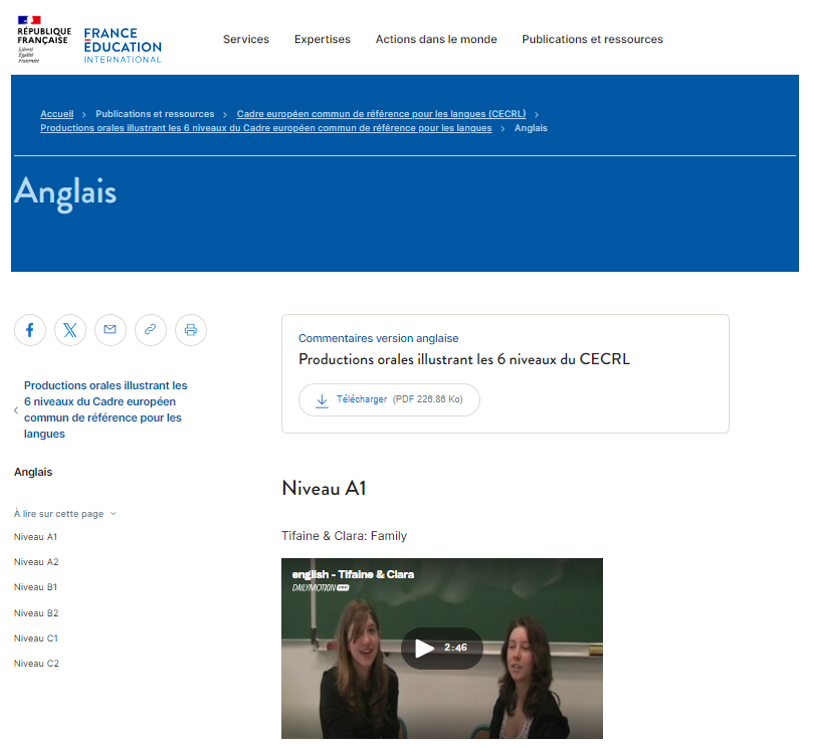The width and height of the screenshot is (813, 748).
Task: Open Actions dans le monde menu
Action: tap(436, 40)
